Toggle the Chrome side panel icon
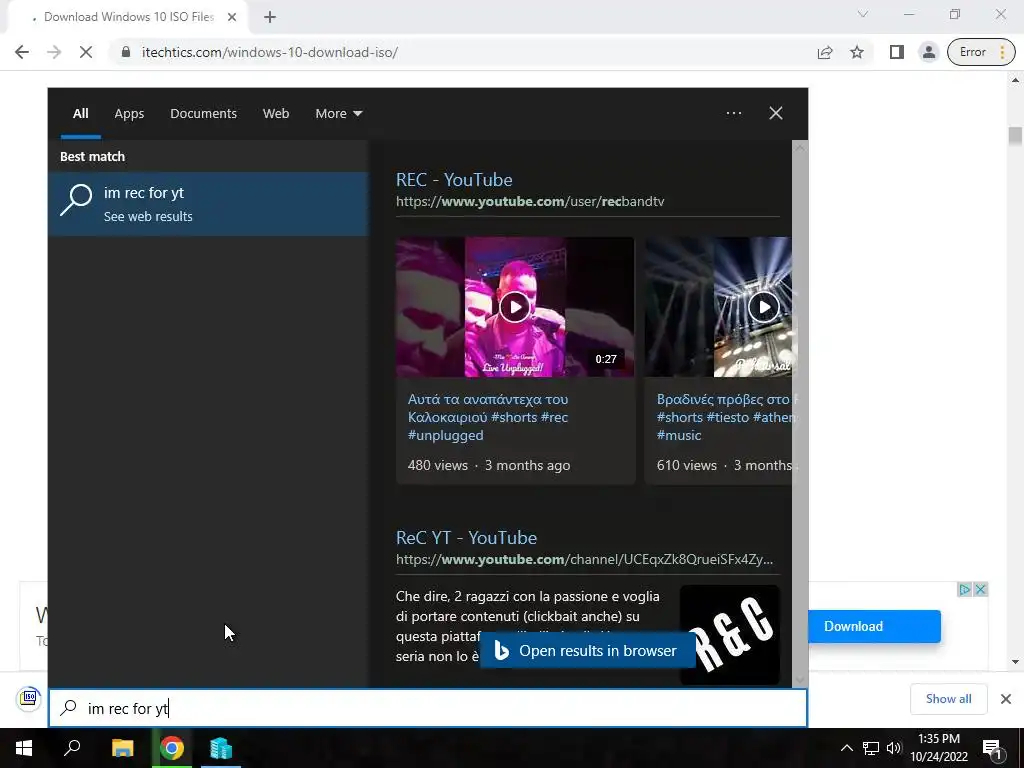The width and height of the screenshot is (1024, 768). pyautogui.click(x=897, y=52)
